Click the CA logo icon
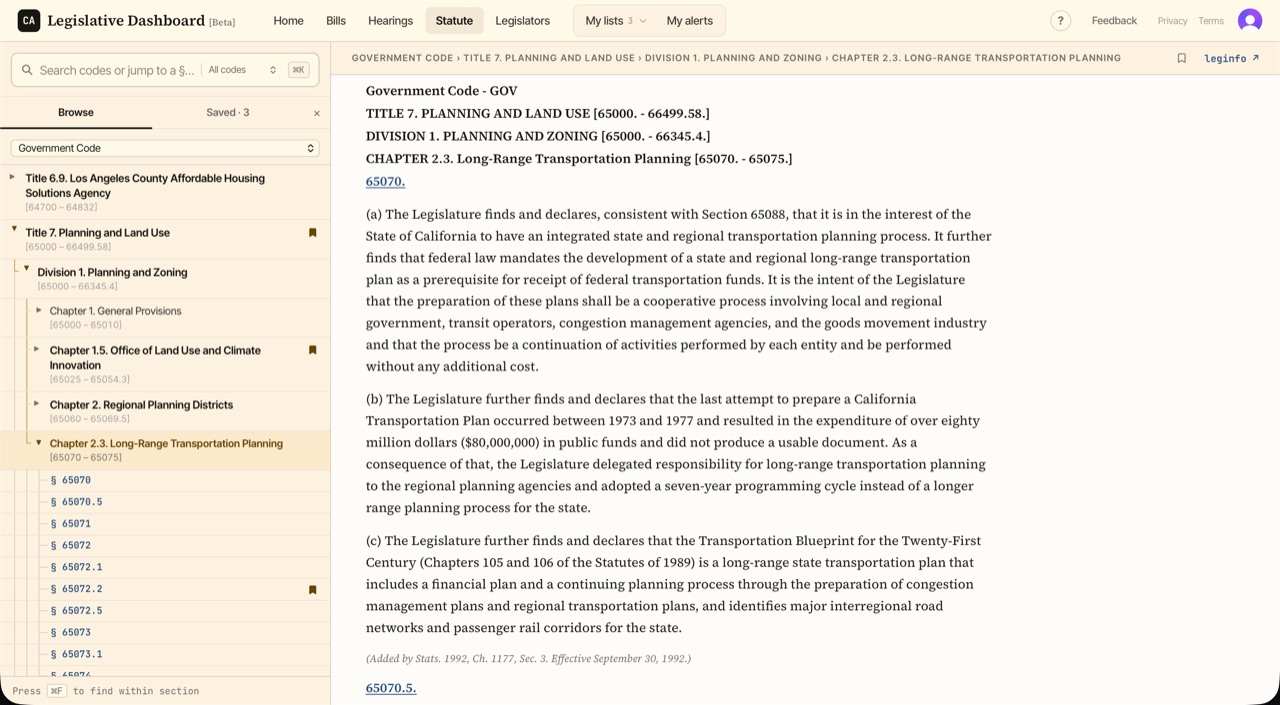Viewport: 1280px width, 705px height. coord(29,20)
